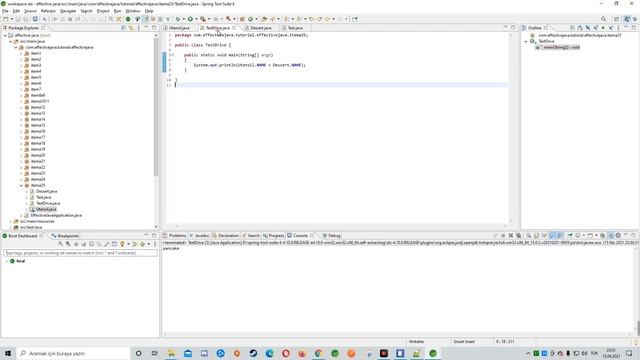The height and width of the screenshot is (360, 640).
Task: Switch to the Dessert.java editor tab
Action: (x=260, y=28)
